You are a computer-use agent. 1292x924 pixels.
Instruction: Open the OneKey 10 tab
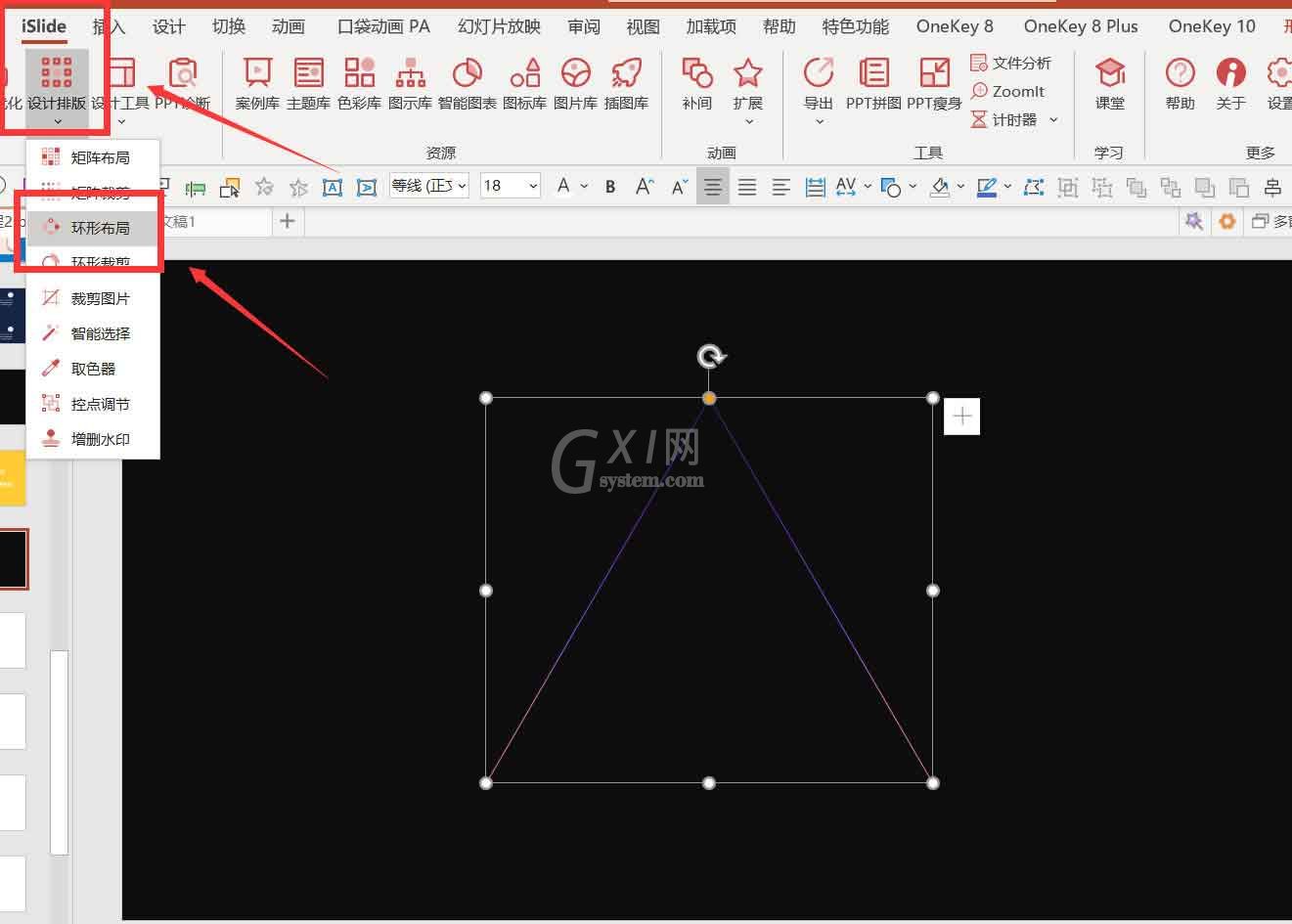[x=1212, y=26]
